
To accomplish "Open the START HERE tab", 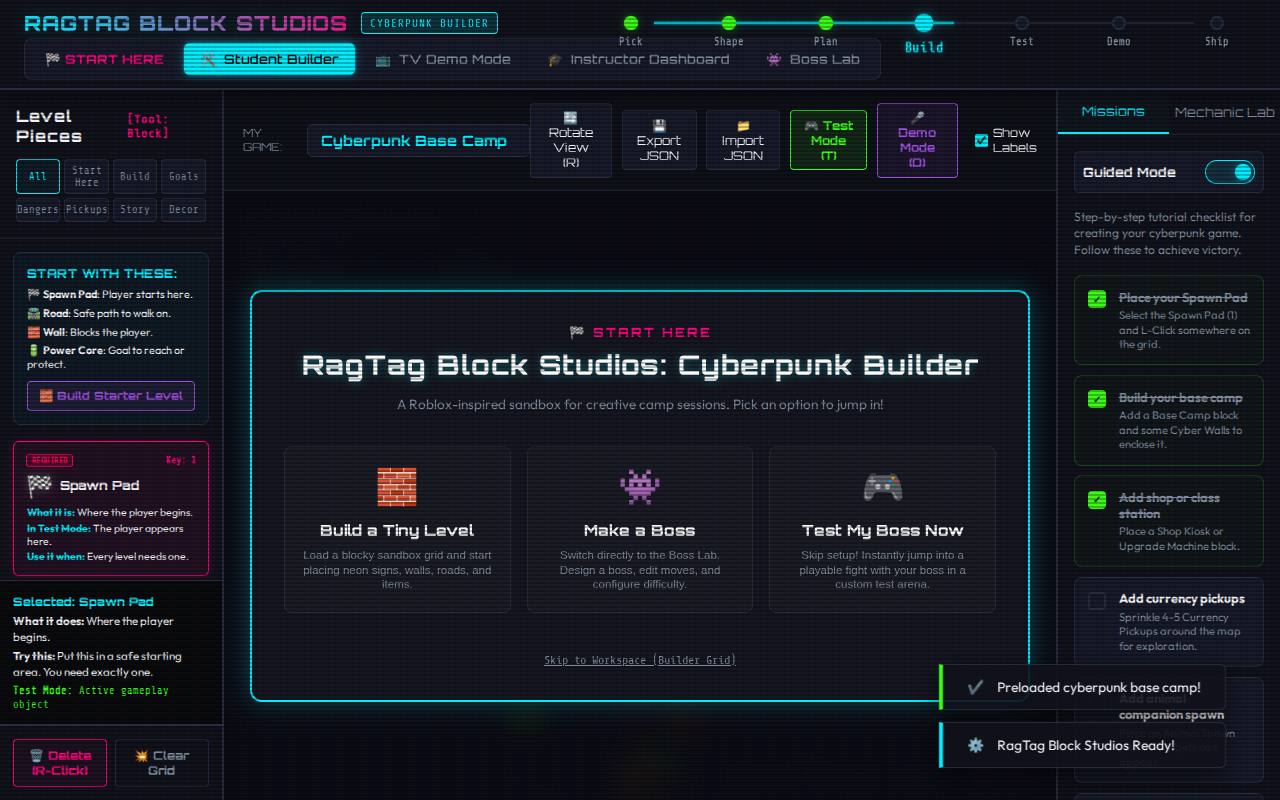I will tap(104, 59).
